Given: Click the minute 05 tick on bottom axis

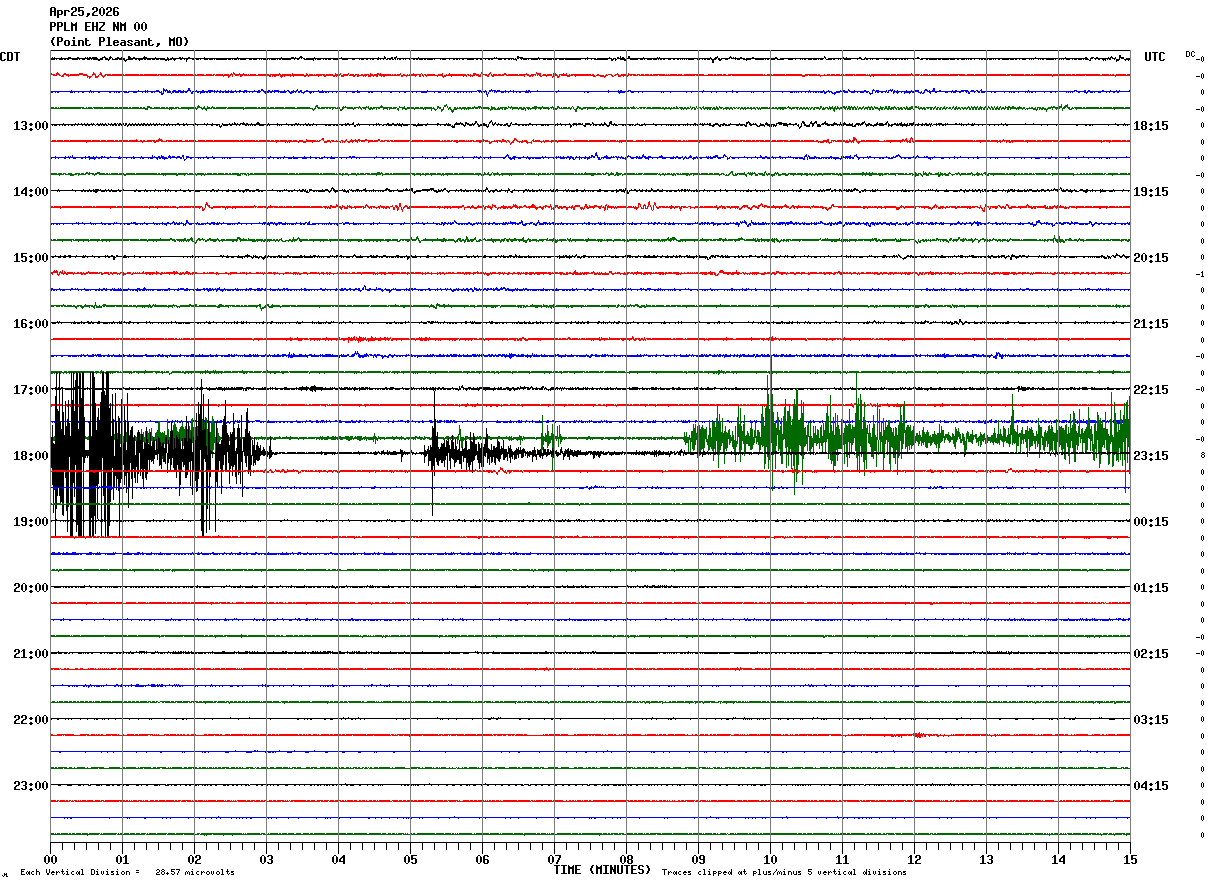Looking at the screenshot, I should tap(410, 859).
